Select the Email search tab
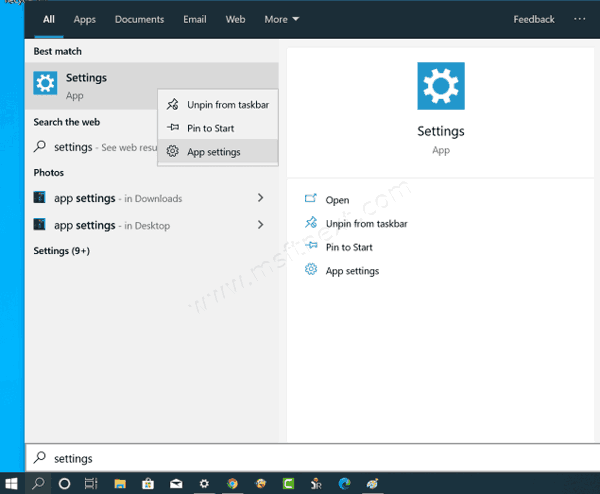600x494 pixels. [194, 19]
